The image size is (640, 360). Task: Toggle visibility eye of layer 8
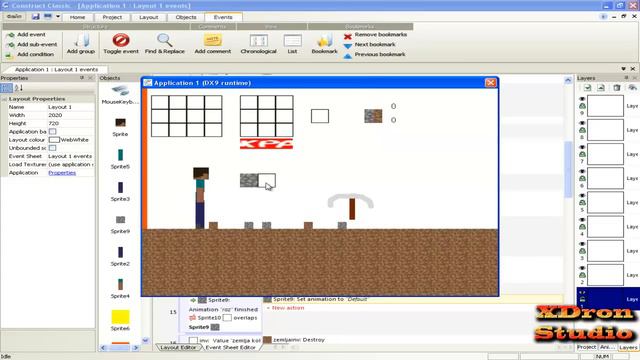(582, 123)
